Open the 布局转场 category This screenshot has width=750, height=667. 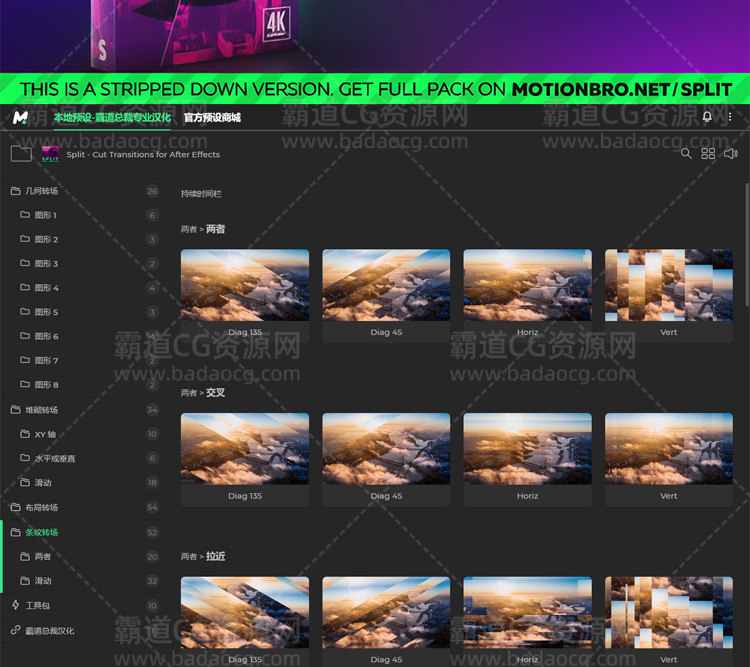click(x=81, y=507)
